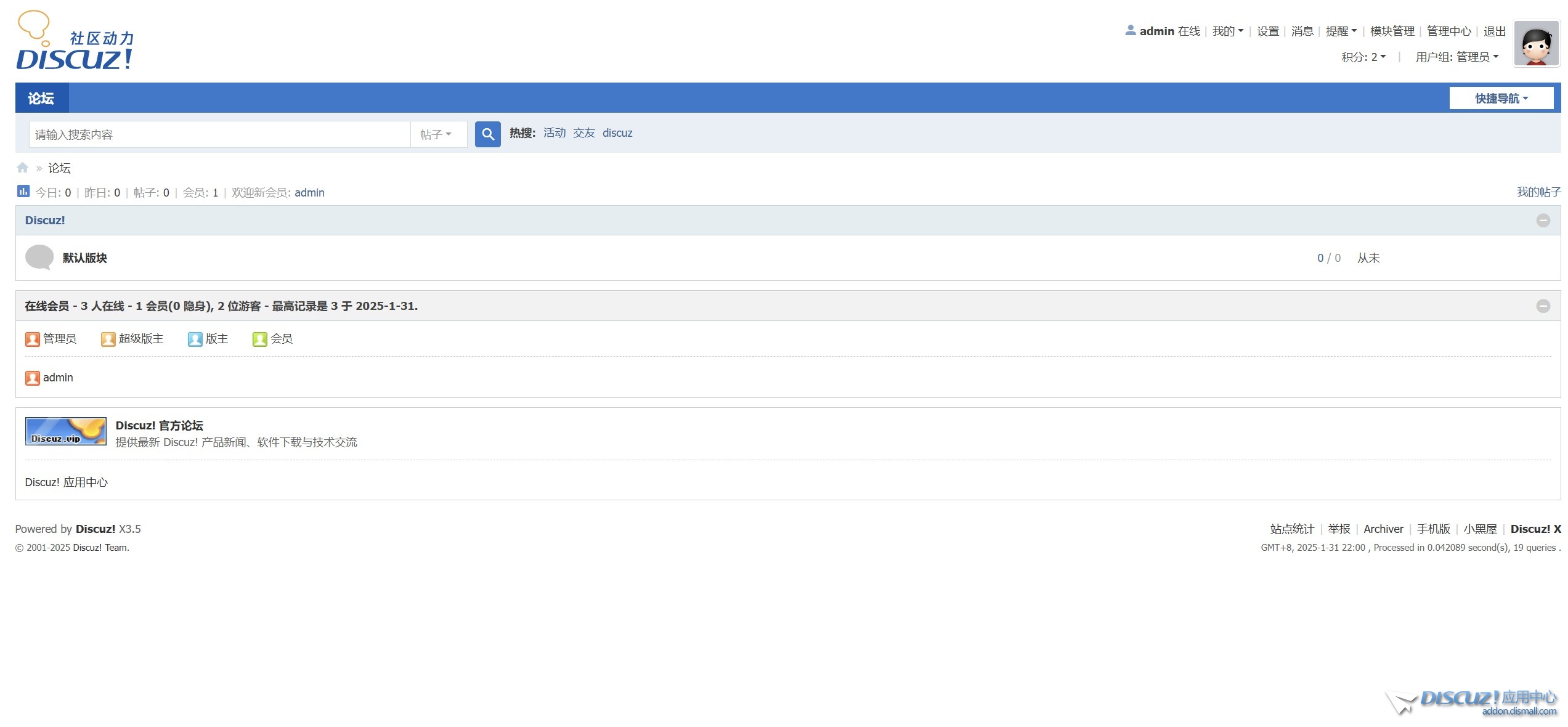Open the 提醒 dropdown menu

click(x=1341, y=31)
